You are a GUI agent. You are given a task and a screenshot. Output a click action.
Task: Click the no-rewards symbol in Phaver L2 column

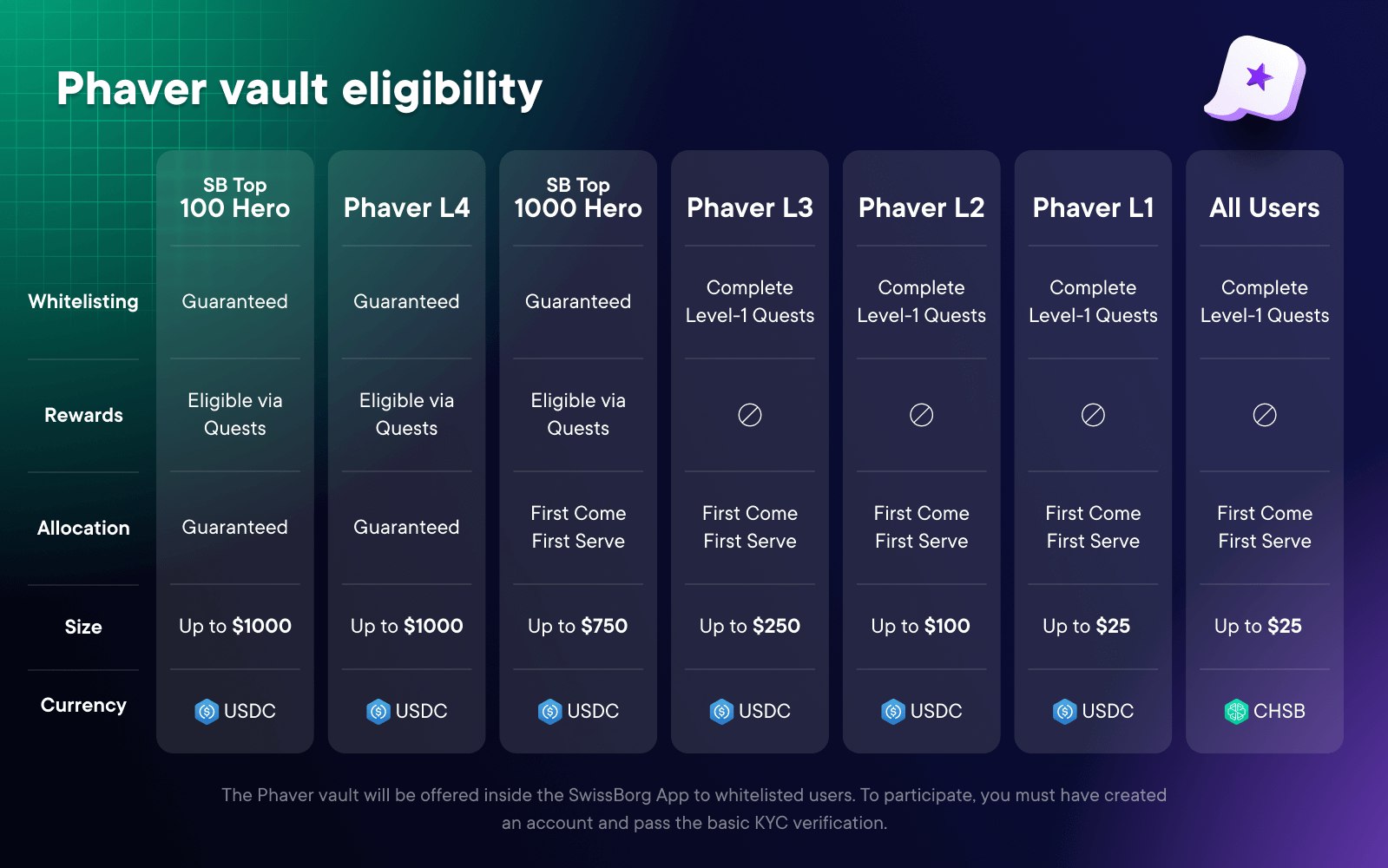click(921, 415)
